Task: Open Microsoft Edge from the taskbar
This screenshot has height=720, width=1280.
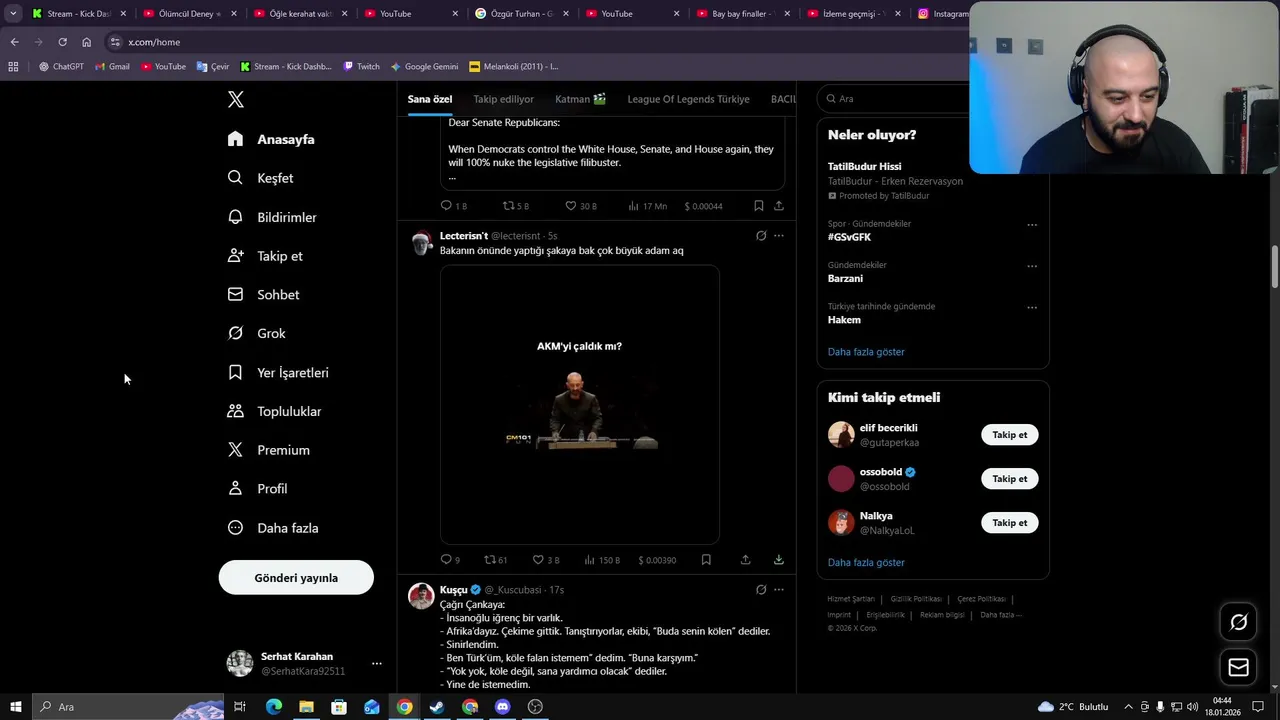Action: (x=273, y=707)
